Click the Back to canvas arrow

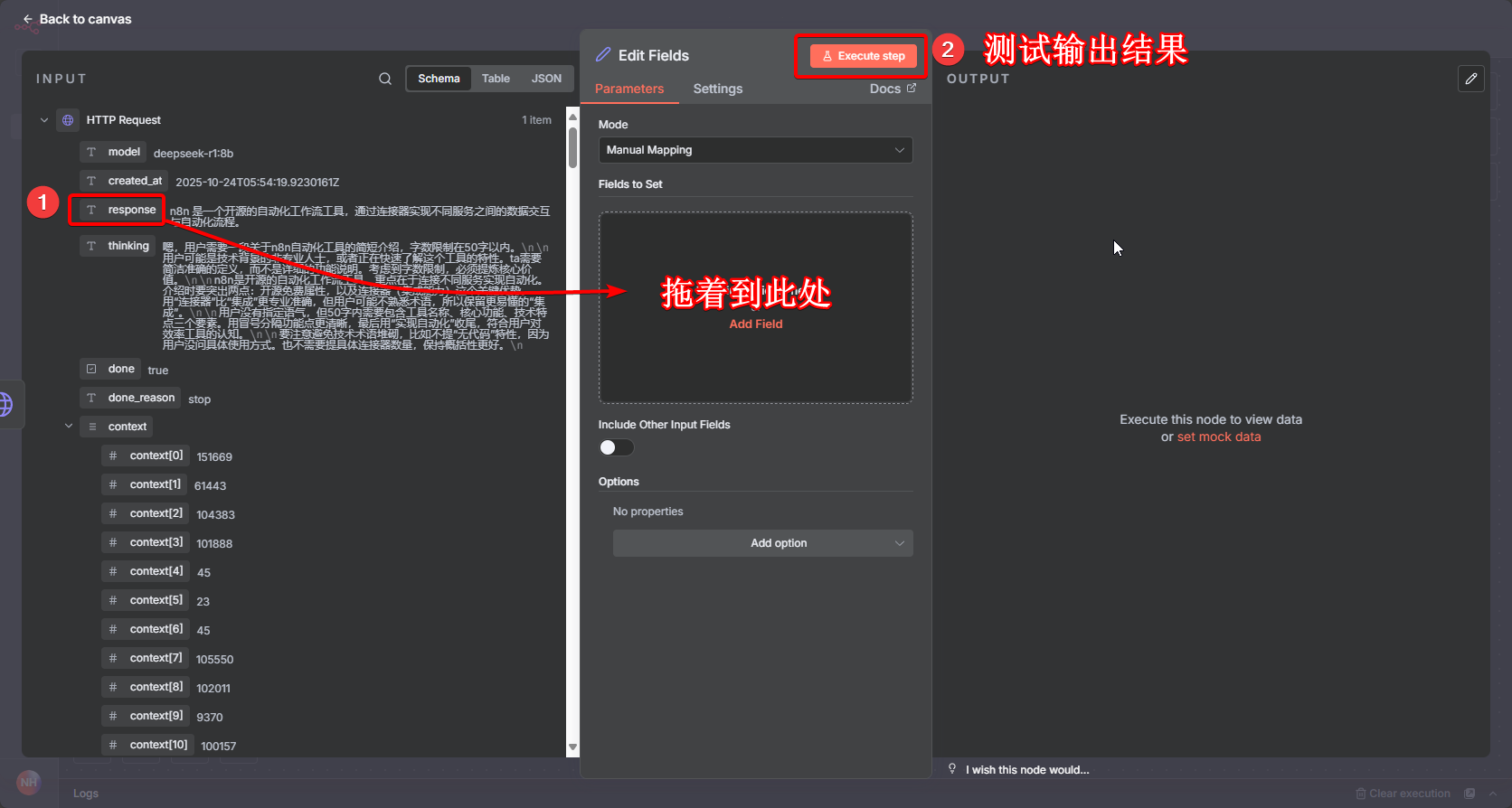pos(28,19)
